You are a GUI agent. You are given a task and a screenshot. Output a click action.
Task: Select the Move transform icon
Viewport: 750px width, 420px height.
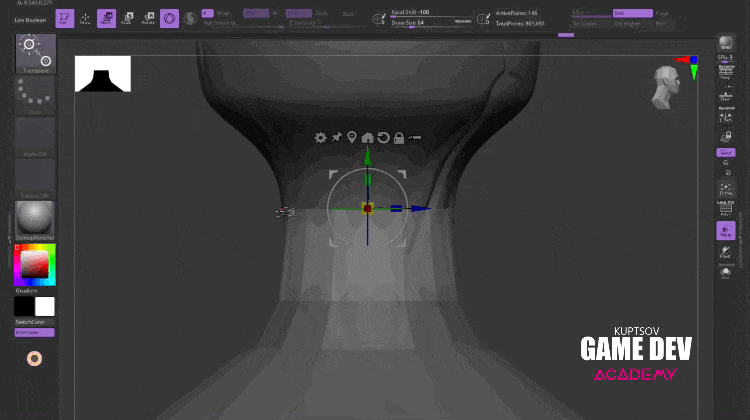tap(106, 19)
